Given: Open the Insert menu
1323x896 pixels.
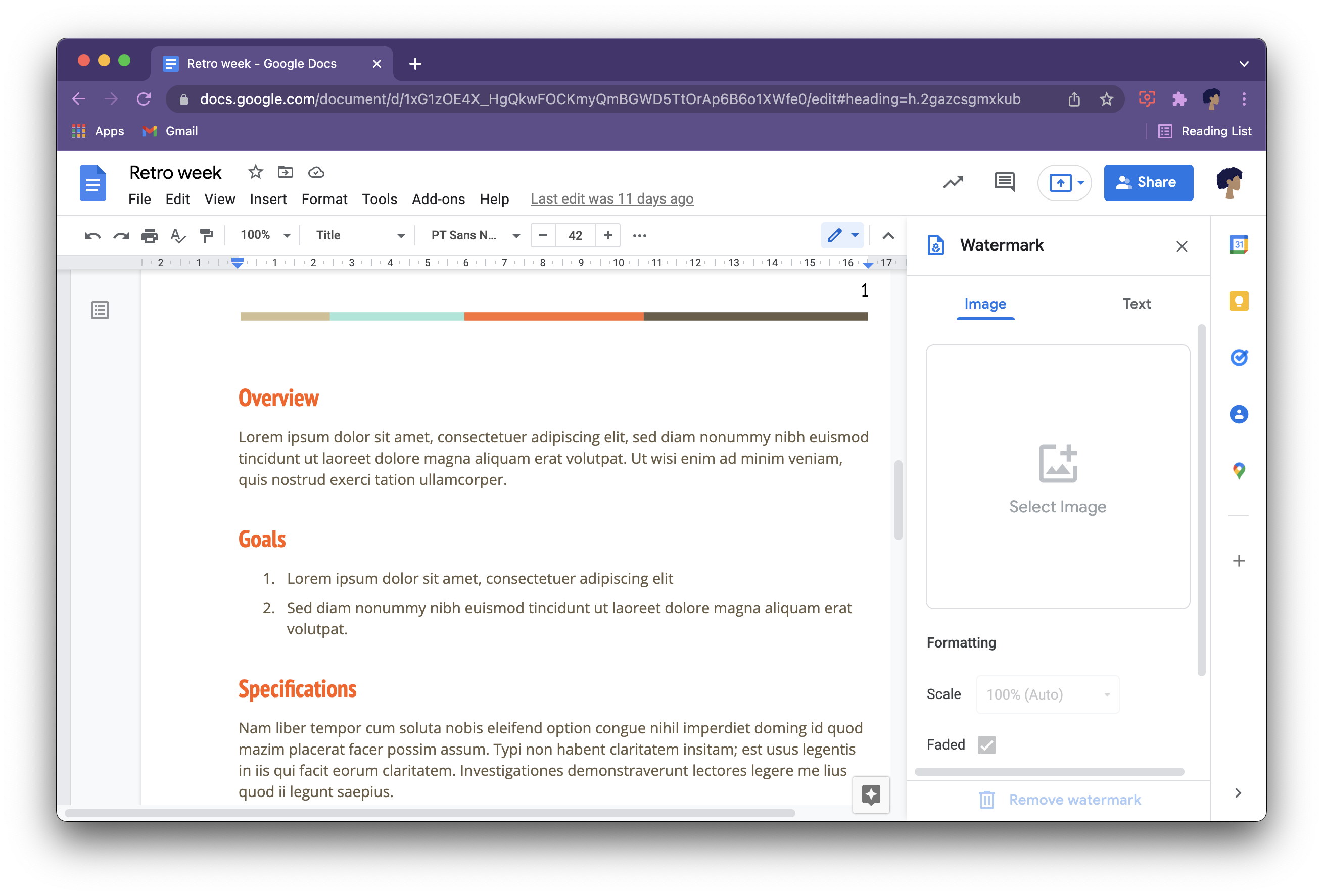Looking at the screenshot, I should tap(267, 198).
